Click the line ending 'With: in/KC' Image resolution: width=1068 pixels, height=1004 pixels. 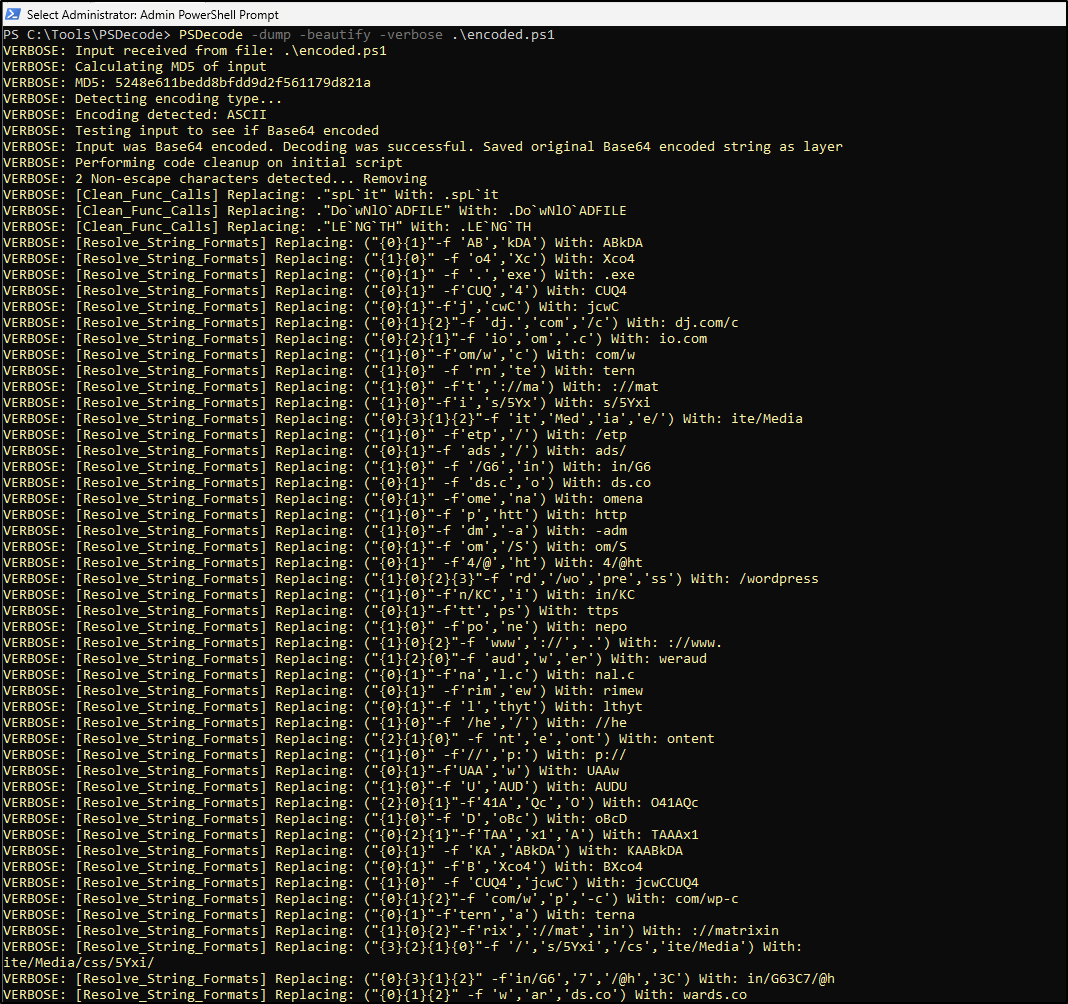tap(319, 595)
